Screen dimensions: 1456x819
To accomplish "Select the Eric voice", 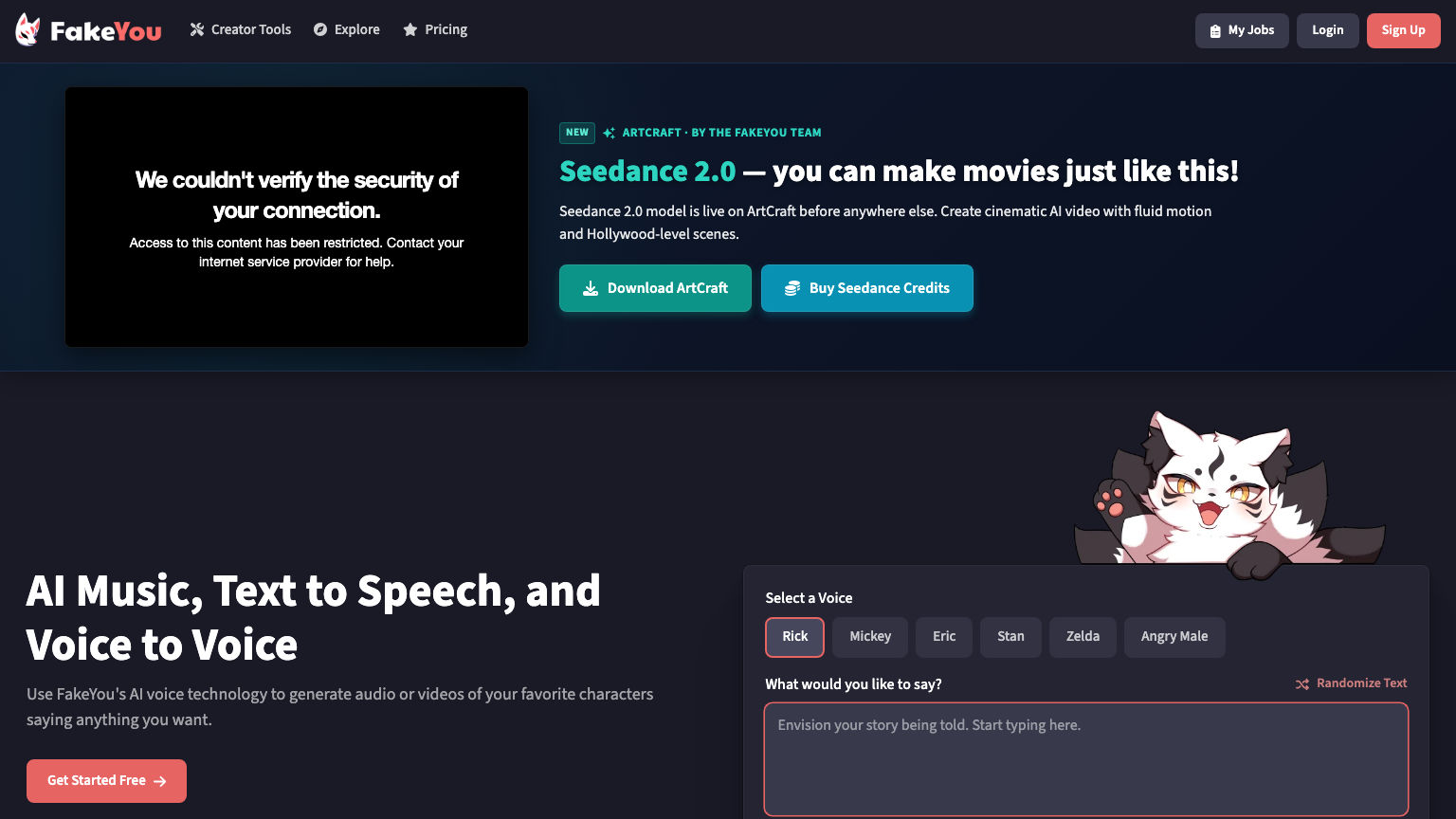I will click(944, 637).
